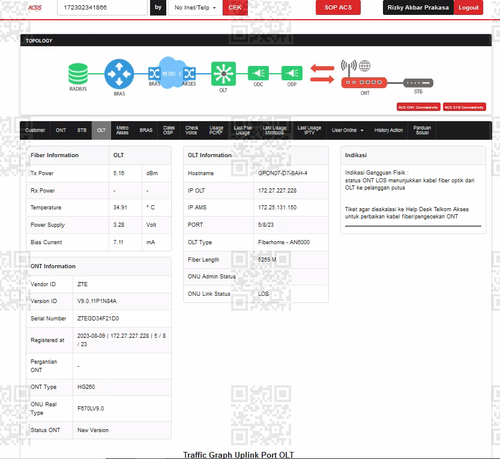Click the ACS ONT Connectivity button
This screenshot has height=459, width=500.
[x=418, y=107]
